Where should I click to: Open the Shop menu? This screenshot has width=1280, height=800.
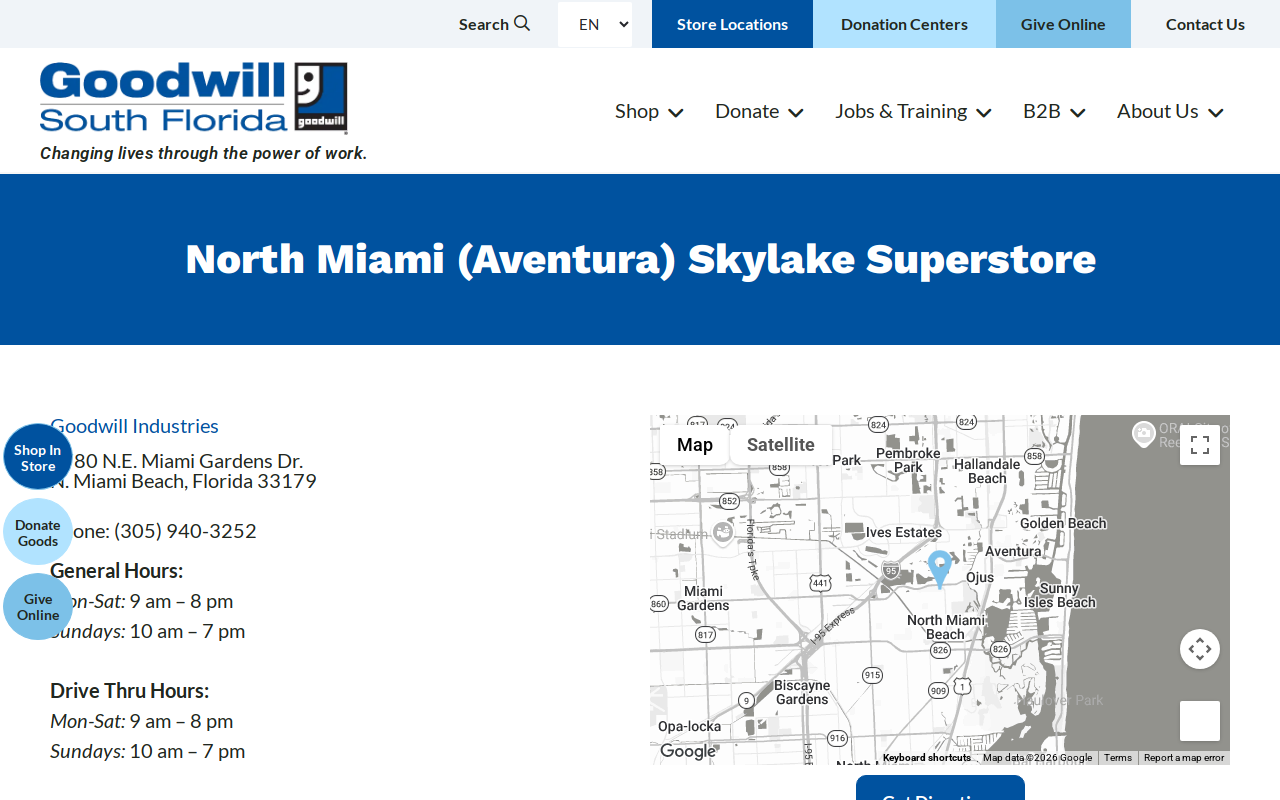637,111
